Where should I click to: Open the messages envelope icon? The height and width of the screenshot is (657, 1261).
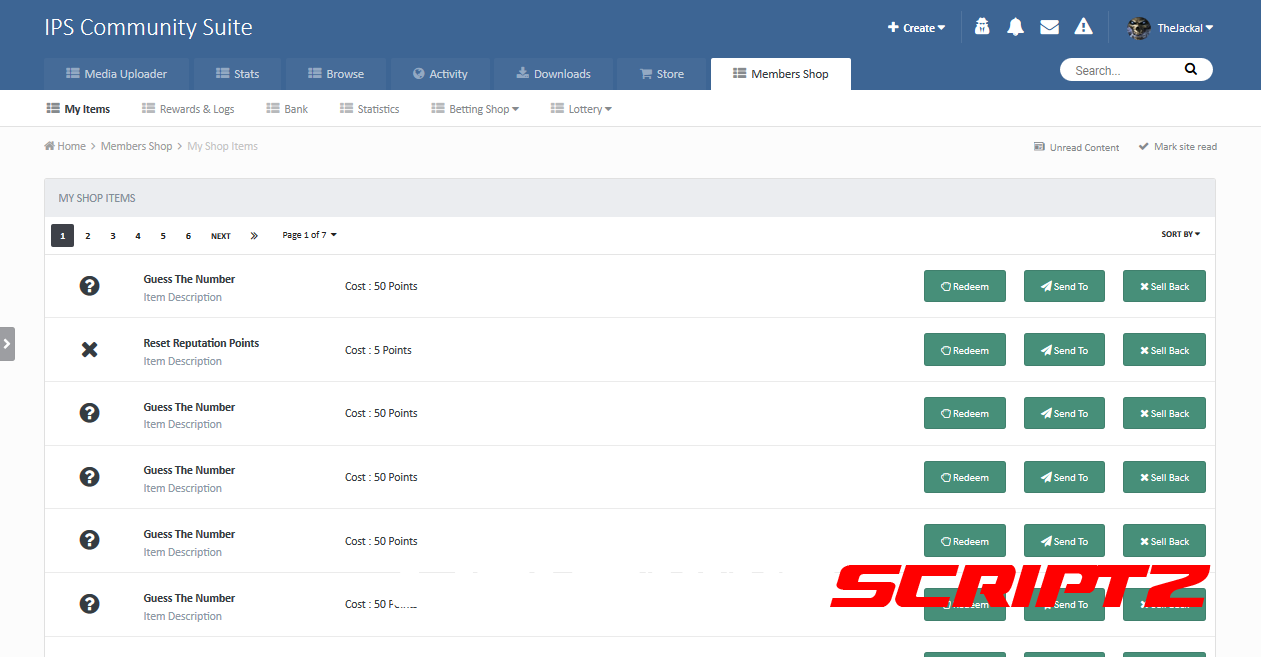tap(1049, 28)
